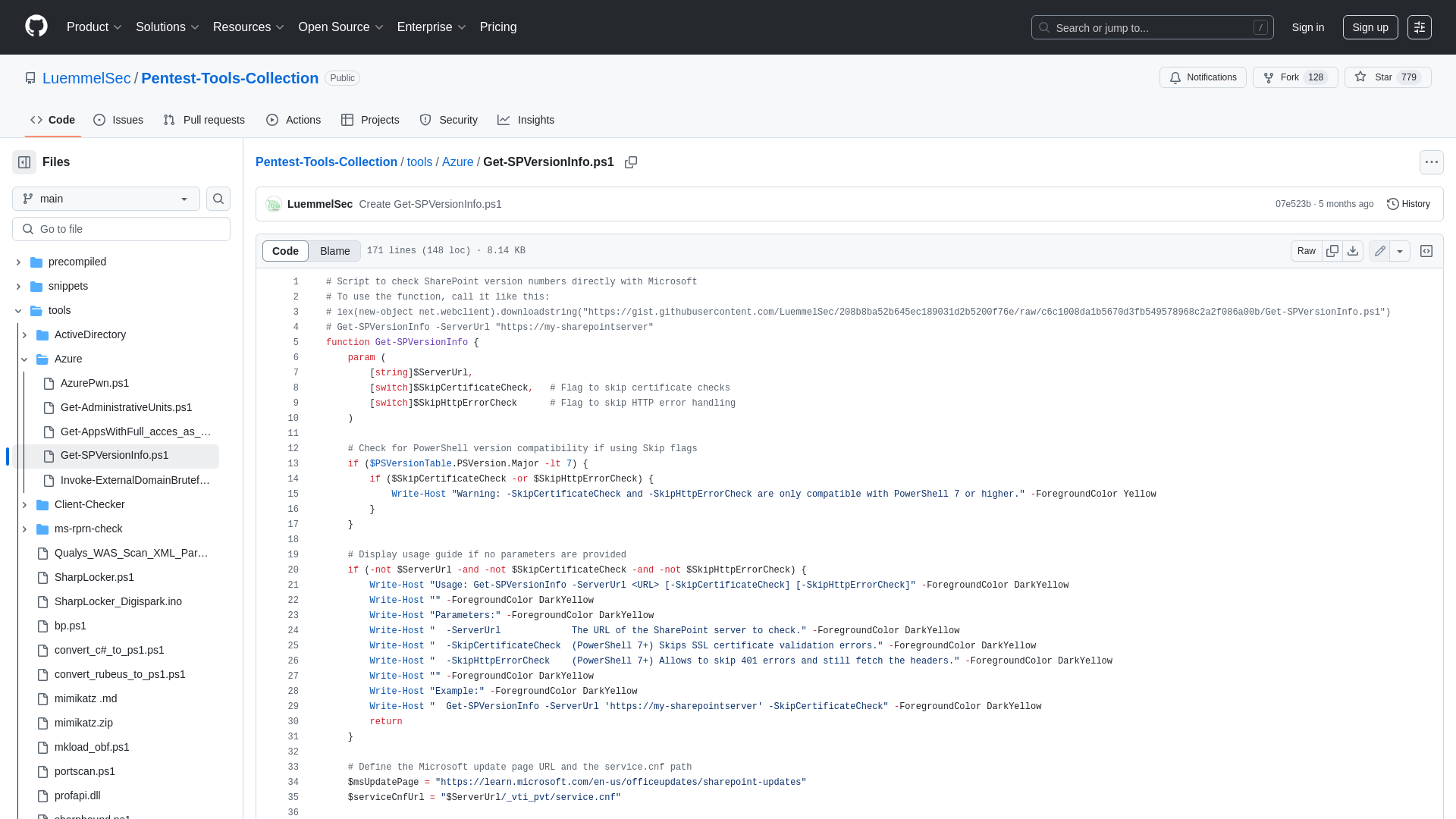Screen dimensions: 1456x819
Task: Expand the Client-Checker folder
Action: [x=24, y=504]
